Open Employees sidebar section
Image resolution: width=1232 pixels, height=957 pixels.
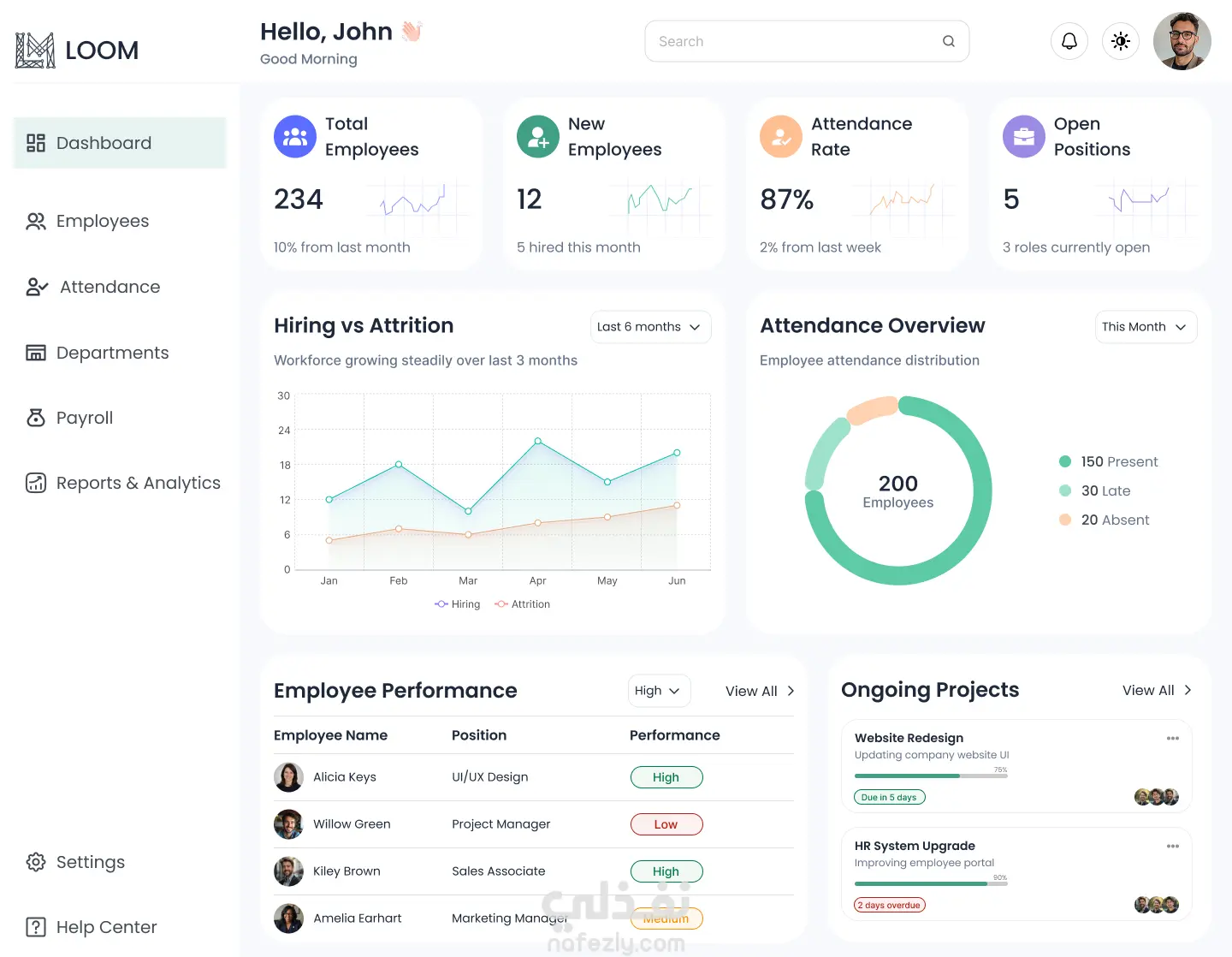tap(87, 221)
